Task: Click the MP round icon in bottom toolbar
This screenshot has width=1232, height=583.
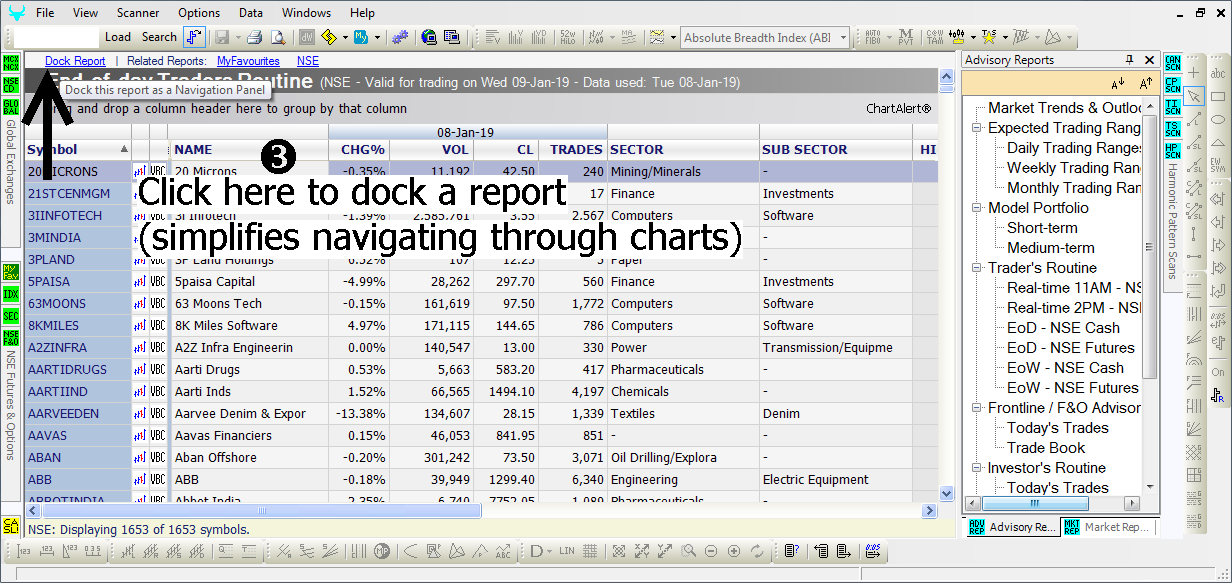Action: 381,550
